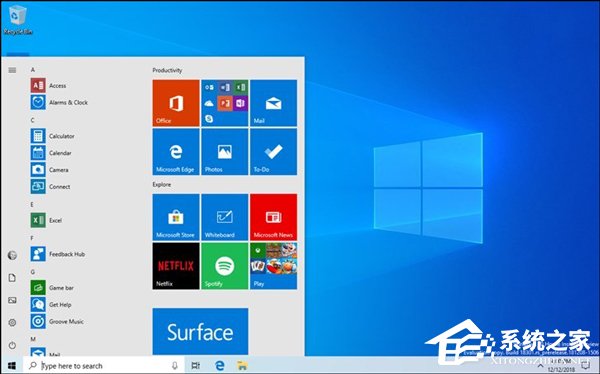
Task: Open the user account icon in Start sidebar
Action: click(12, 255)
